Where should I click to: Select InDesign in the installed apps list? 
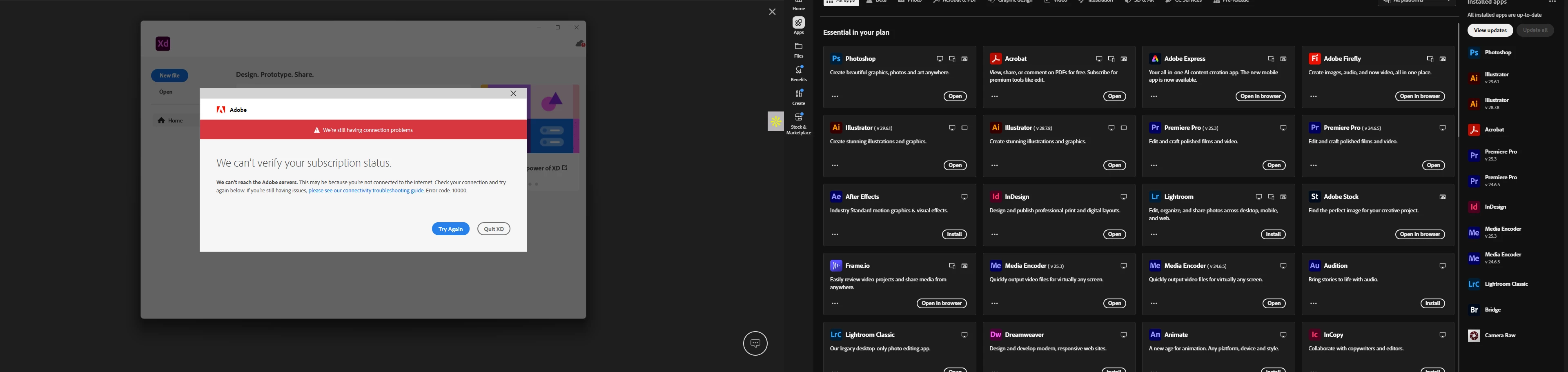[x=1488, y=207]
